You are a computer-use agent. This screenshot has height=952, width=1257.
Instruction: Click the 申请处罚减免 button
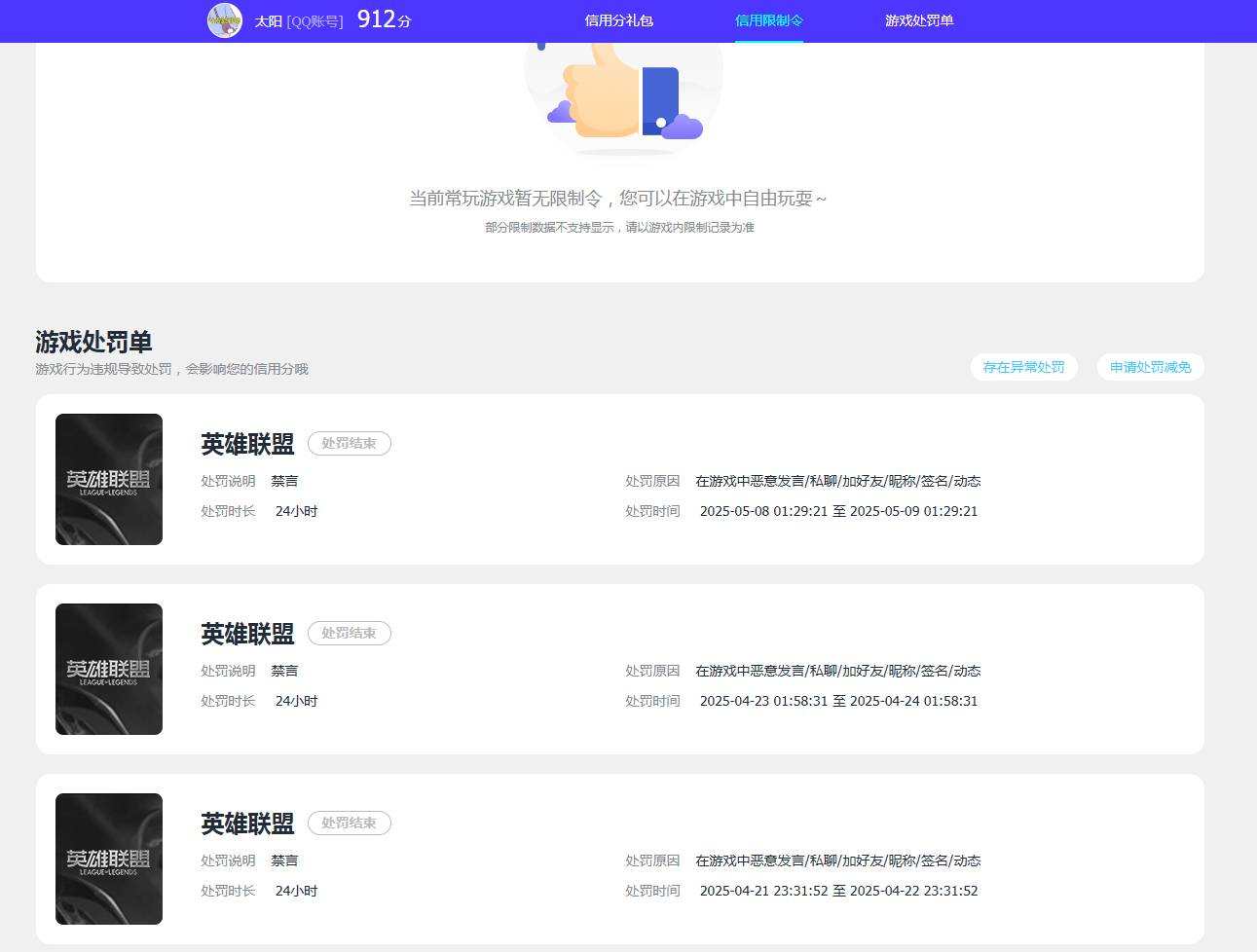1150,367
